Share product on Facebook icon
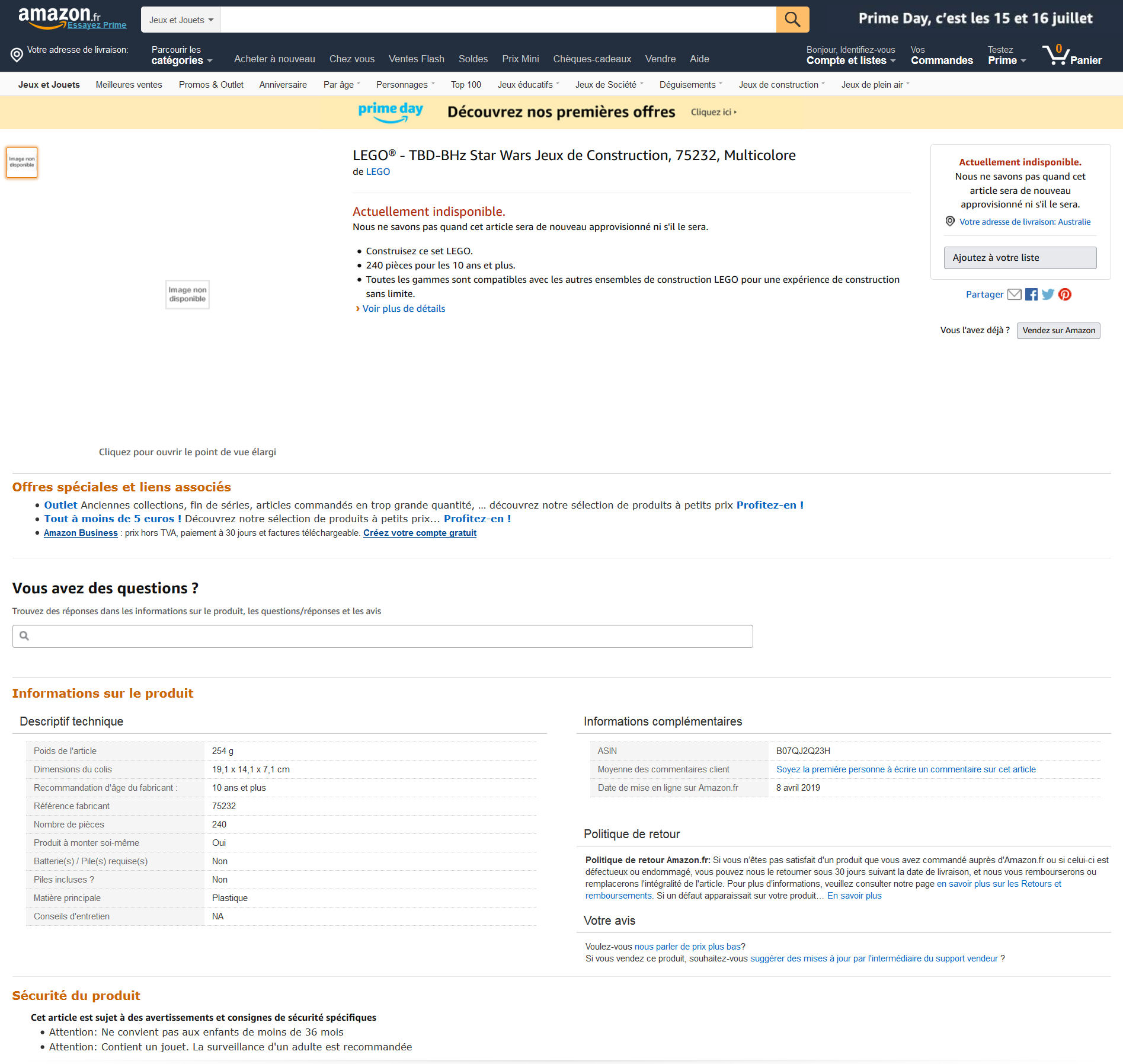The width and height of the screenshot is (1123, 1064). pos(1032,295)
